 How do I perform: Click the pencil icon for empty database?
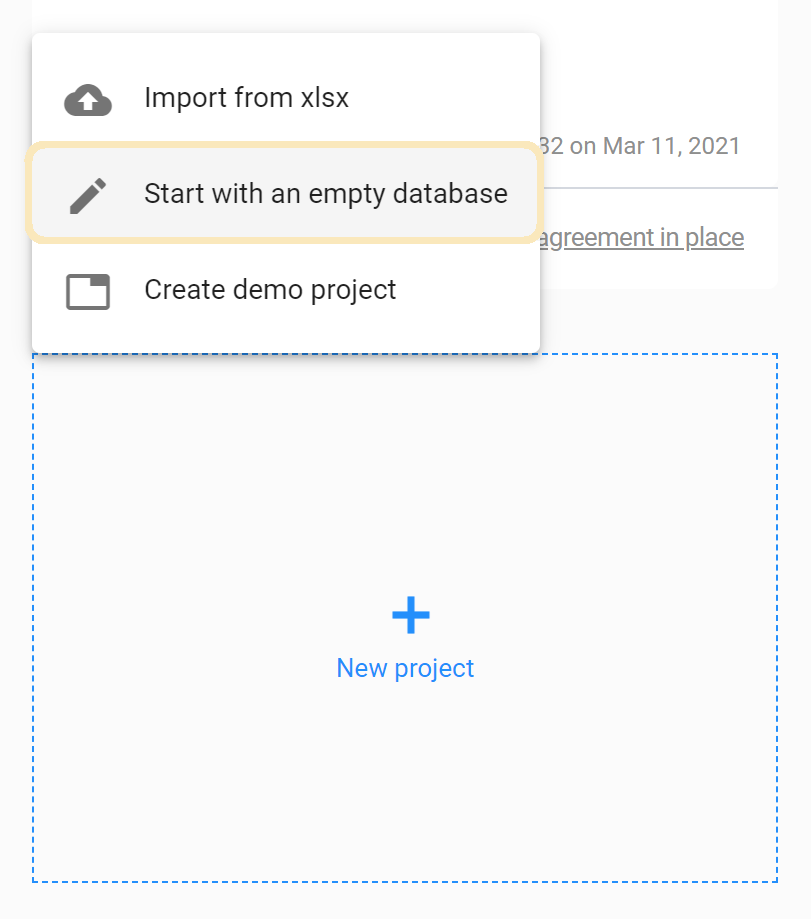tap(88, 196)
